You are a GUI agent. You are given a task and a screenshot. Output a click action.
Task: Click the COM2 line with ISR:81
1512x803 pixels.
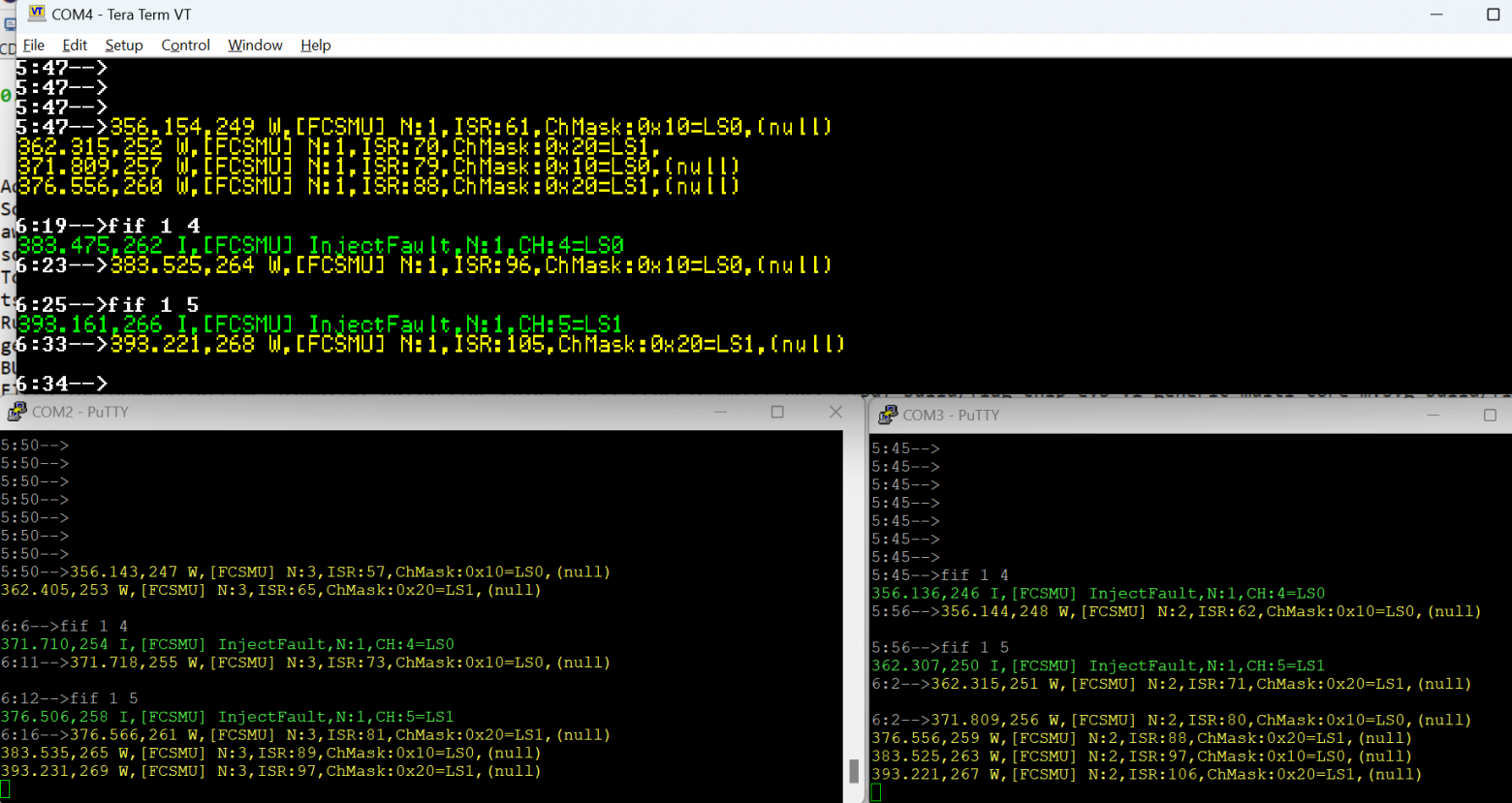340,735
